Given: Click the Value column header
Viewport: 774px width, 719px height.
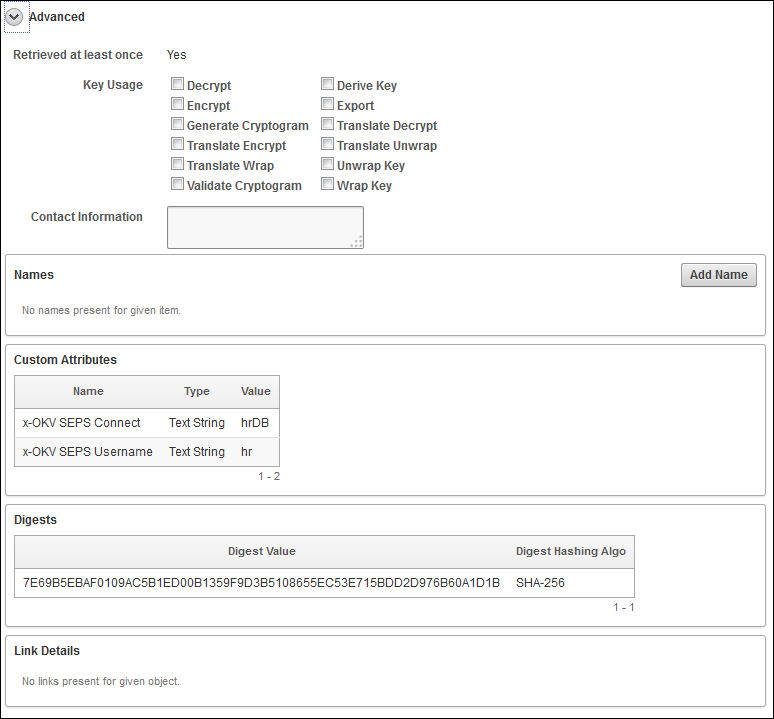Looking at the screenshot, I should [x=256, y=391].
